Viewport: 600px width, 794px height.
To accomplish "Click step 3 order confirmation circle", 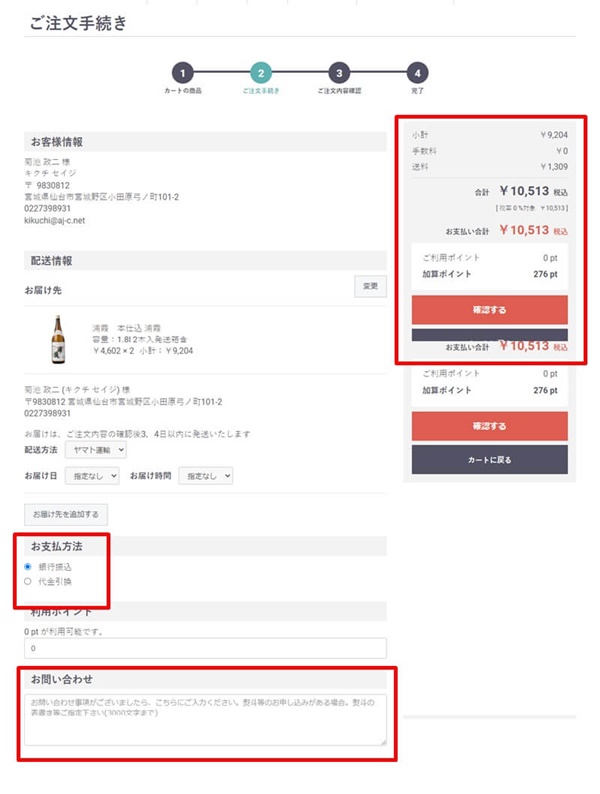I will (339, 73).
